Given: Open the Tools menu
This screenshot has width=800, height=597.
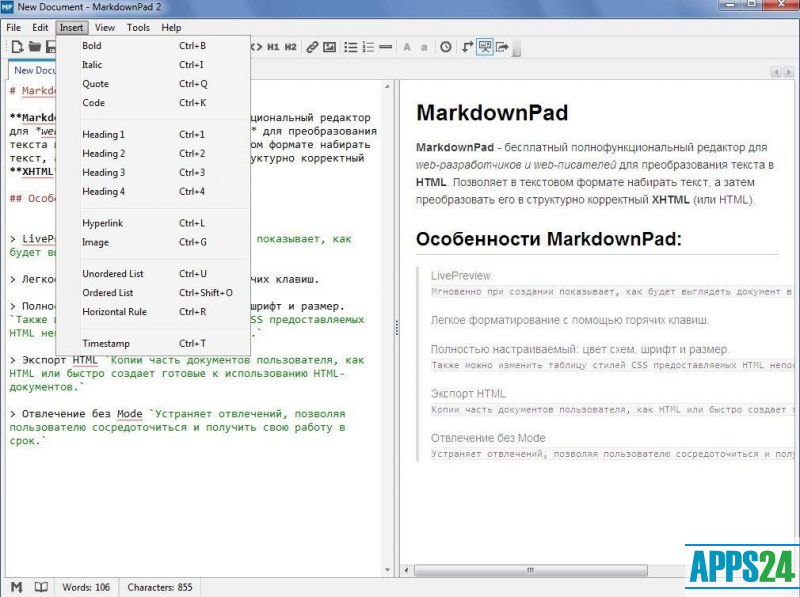Looking at the screenshot, I should [x=138, y=28].
